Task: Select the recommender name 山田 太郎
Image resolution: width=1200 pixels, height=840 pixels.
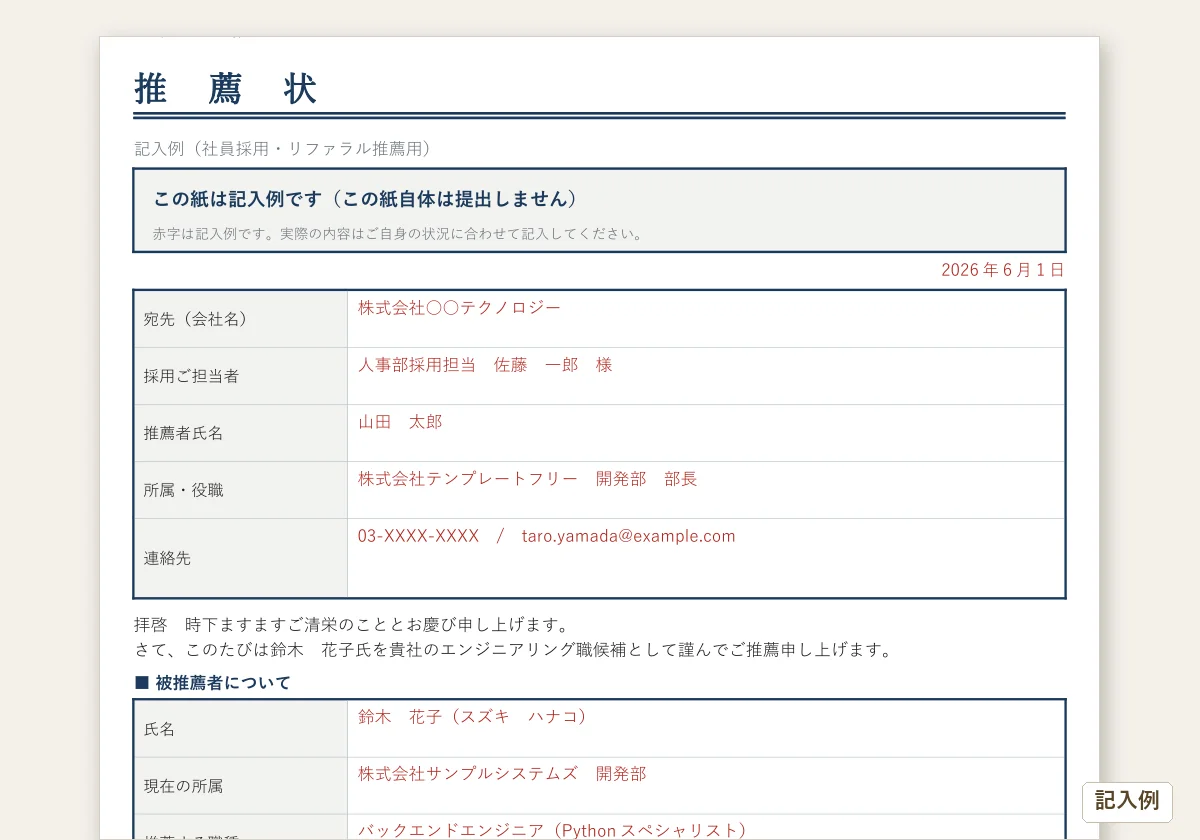Action: point(400,422)
